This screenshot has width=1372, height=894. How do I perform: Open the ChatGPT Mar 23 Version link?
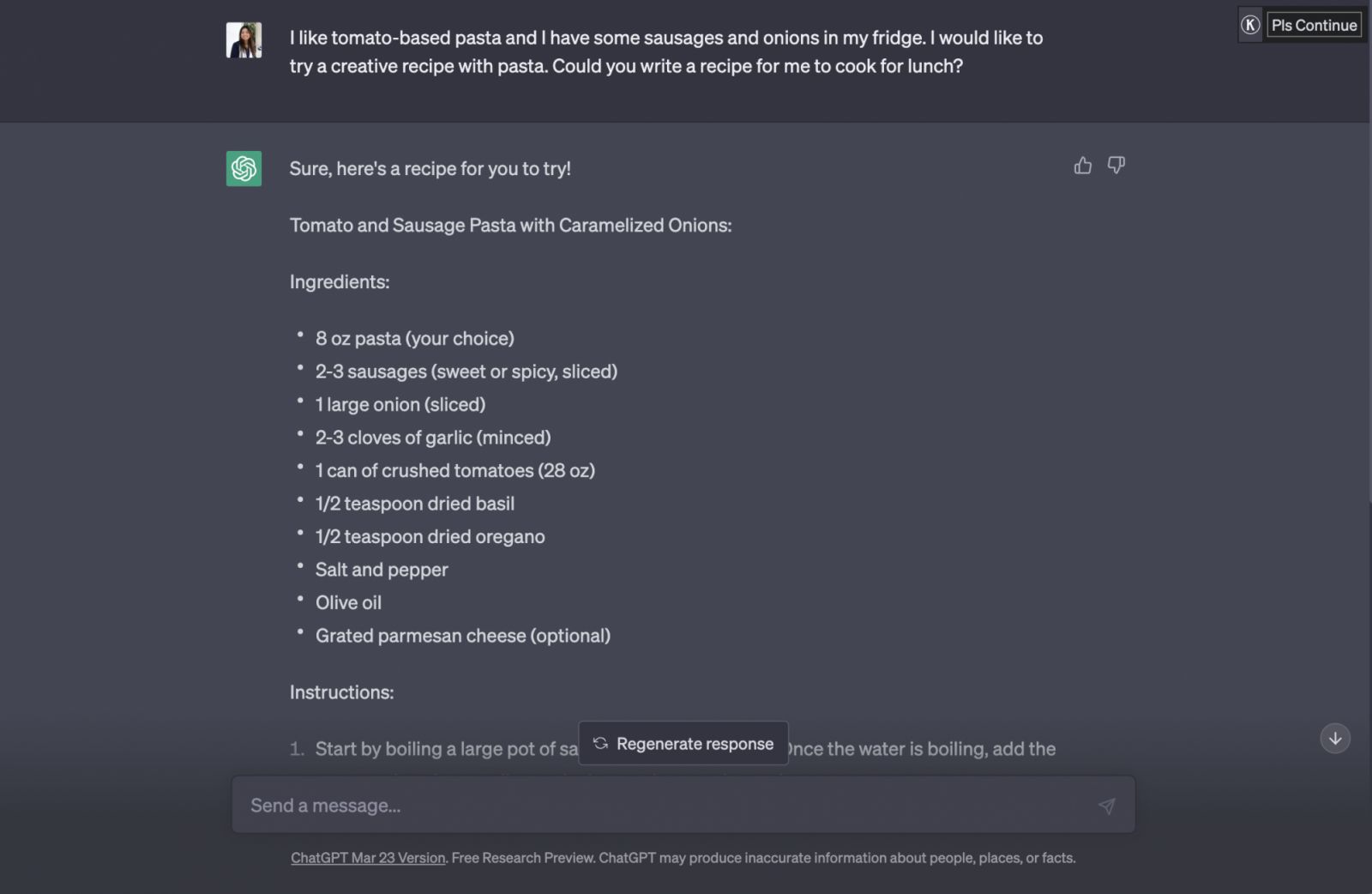click(x=368, y=857)
